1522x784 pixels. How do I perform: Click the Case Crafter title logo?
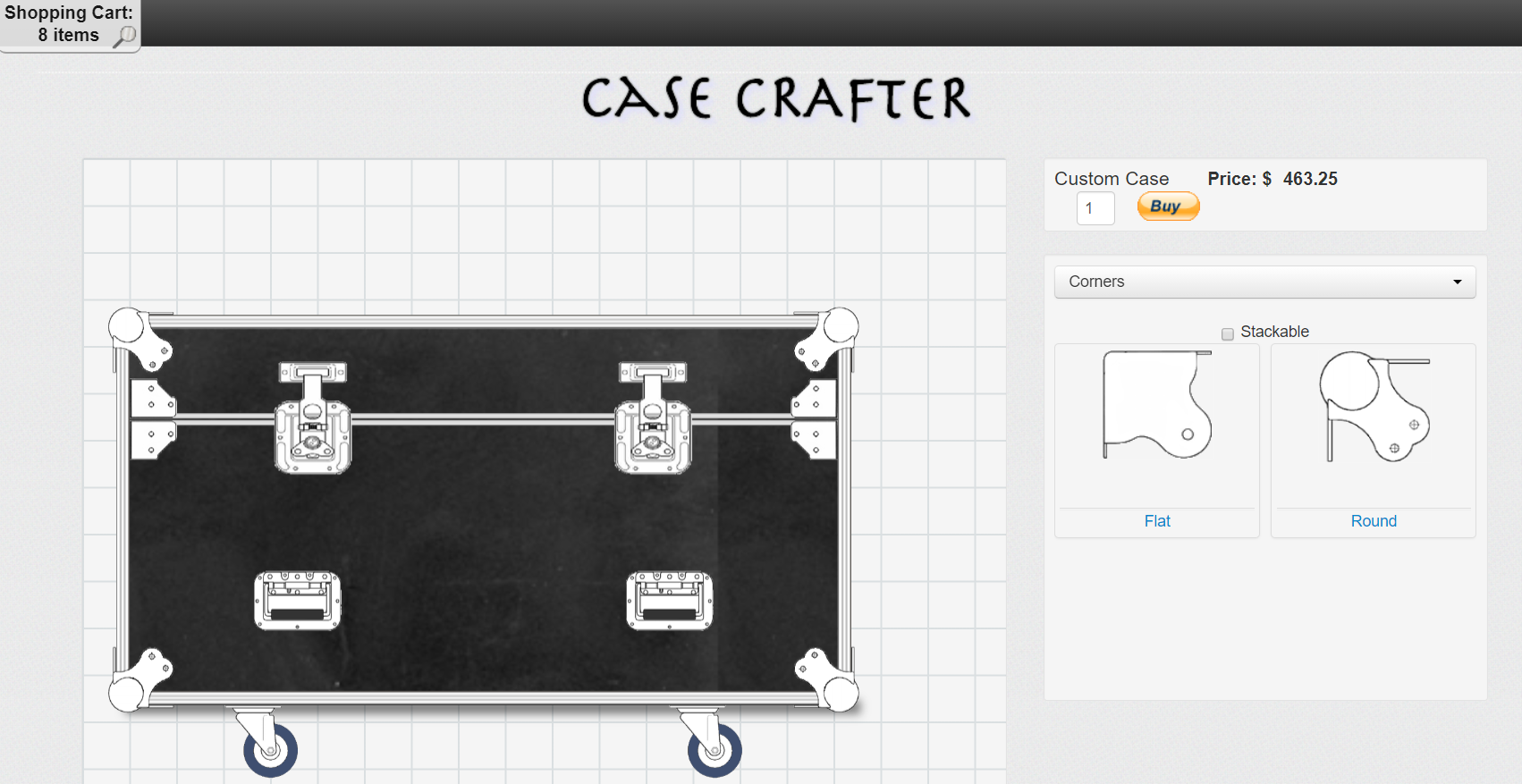[x=775, y=98]
